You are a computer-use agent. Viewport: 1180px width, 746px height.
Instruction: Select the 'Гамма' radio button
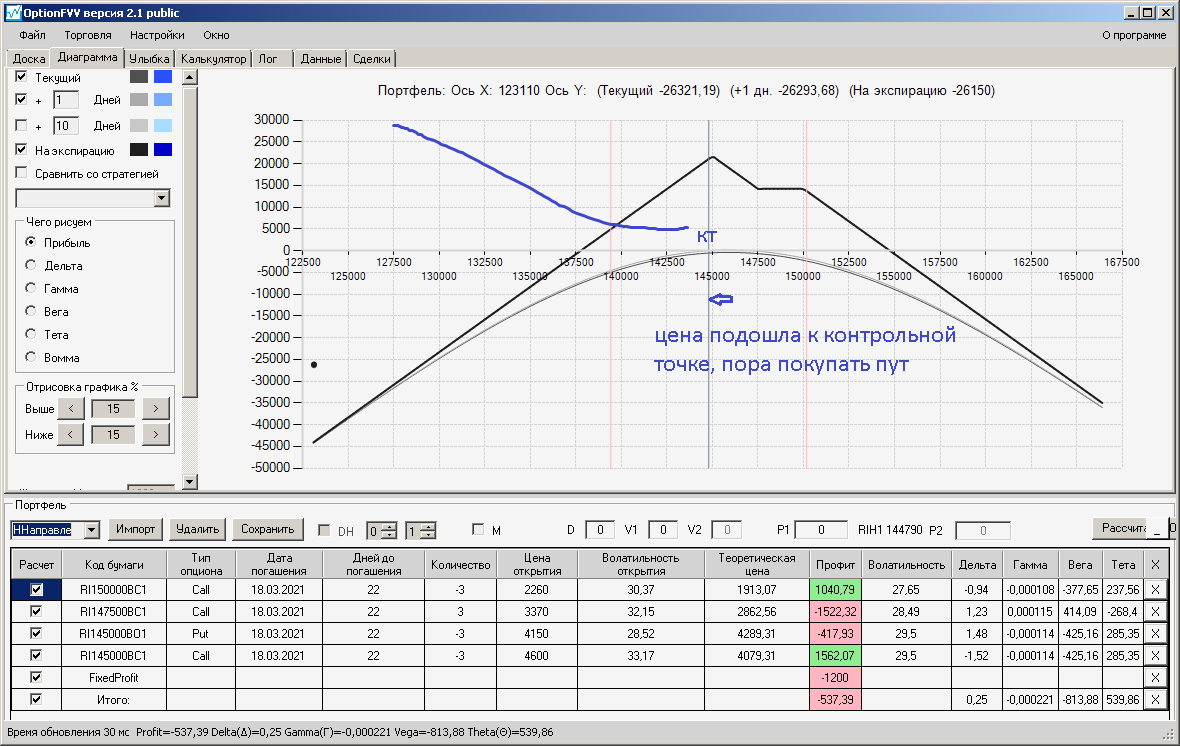[x=31, y=288]
